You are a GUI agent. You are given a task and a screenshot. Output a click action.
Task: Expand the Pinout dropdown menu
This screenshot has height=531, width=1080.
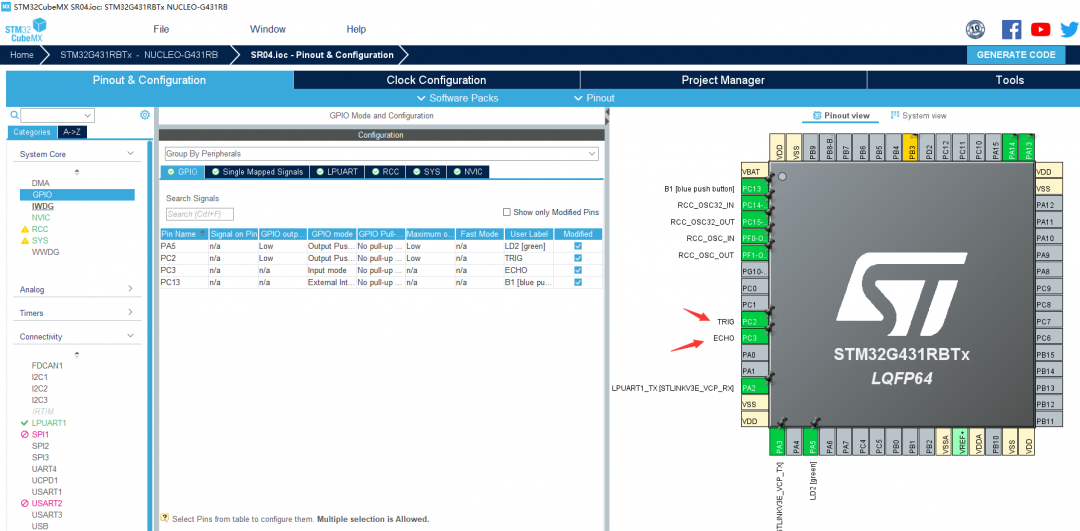pyautogui.click(x=594, y=98)
